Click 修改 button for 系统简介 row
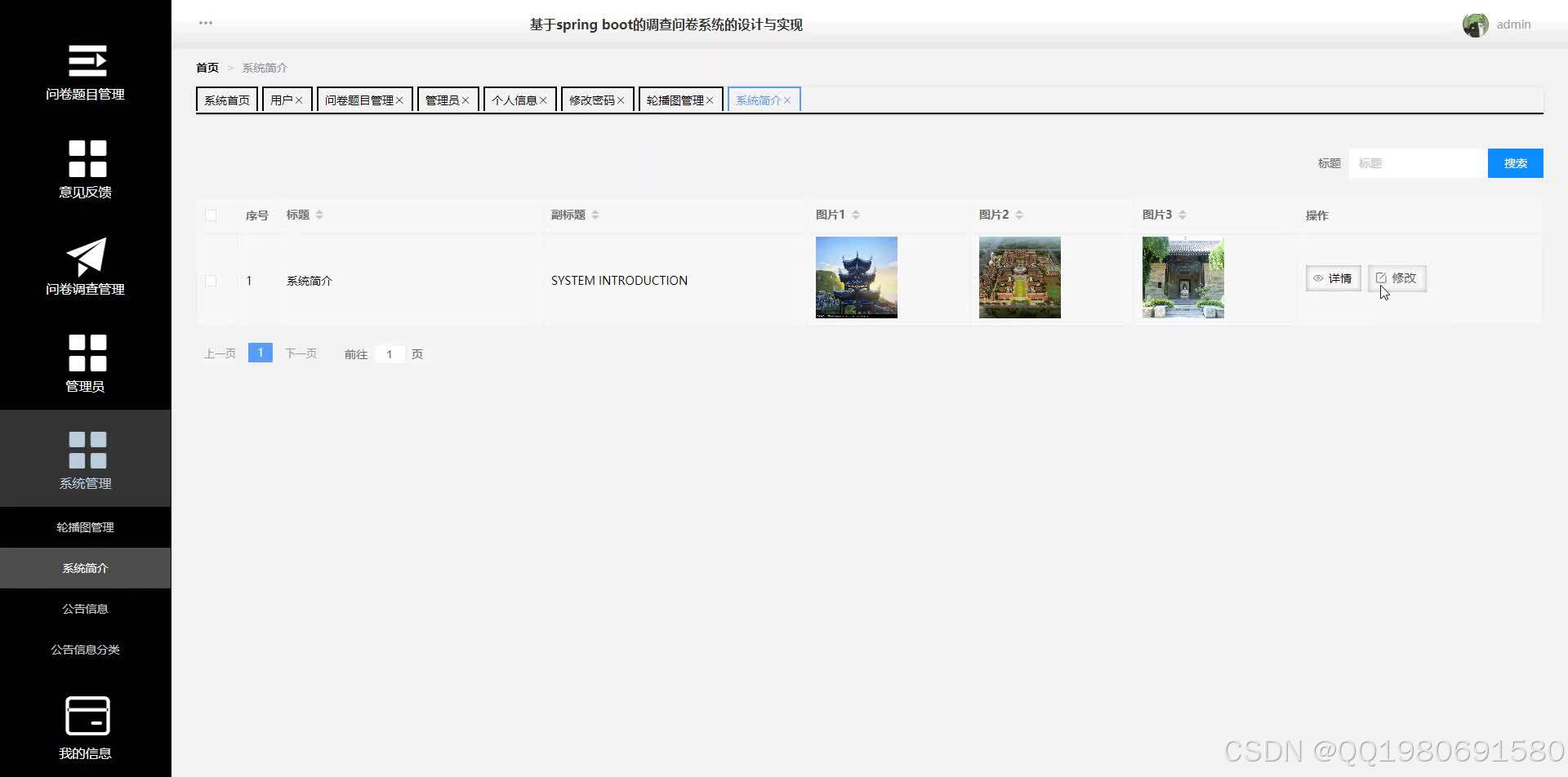 tap(1396, 278)
